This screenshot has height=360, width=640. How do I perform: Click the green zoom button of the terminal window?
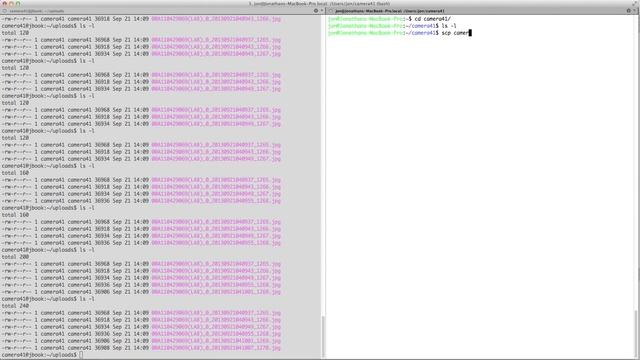tap(18, 4)
